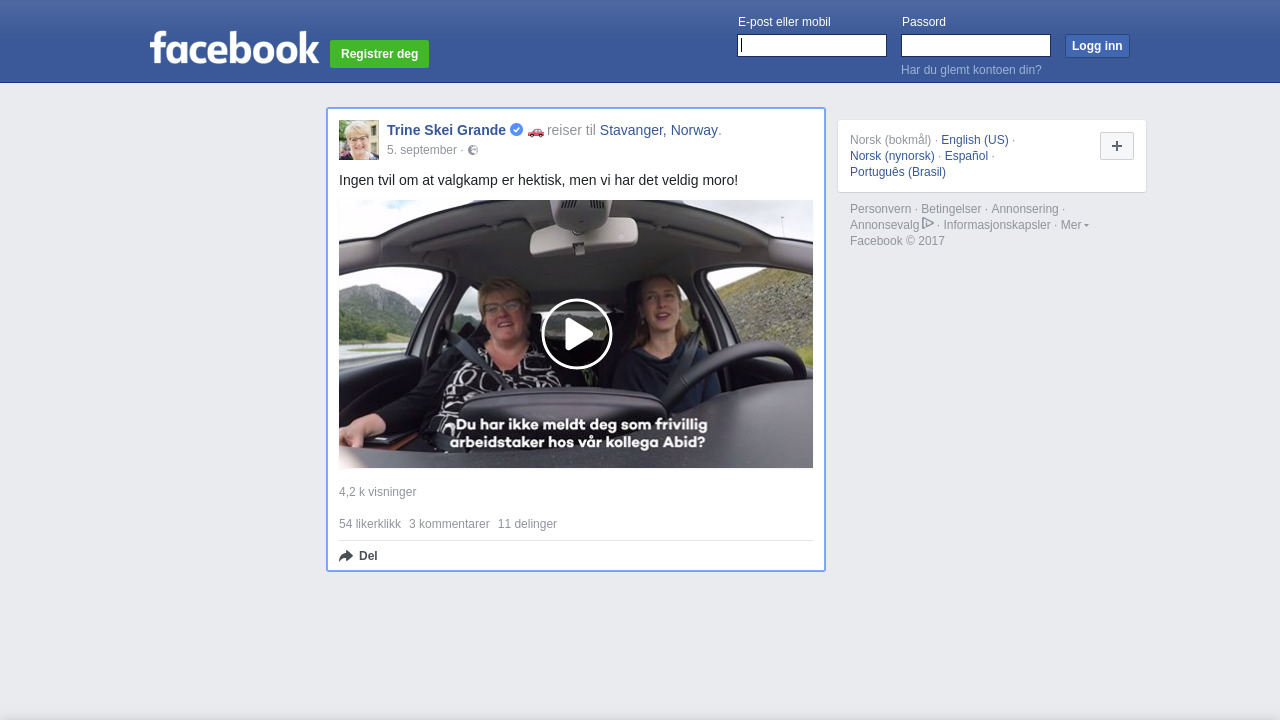
Task: Click the 'Facebook © 2017' copyright text
Action: click(x=897, y=241)
